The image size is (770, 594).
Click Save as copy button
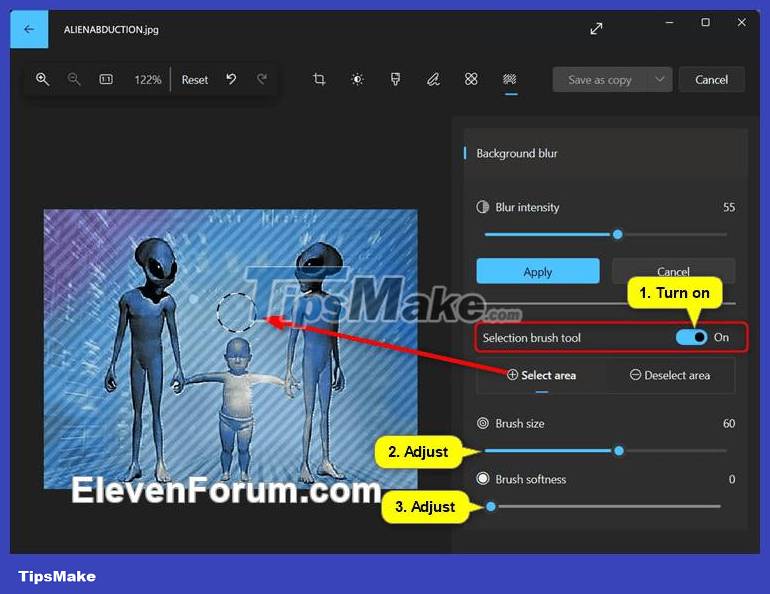click(x=600, y=80)
